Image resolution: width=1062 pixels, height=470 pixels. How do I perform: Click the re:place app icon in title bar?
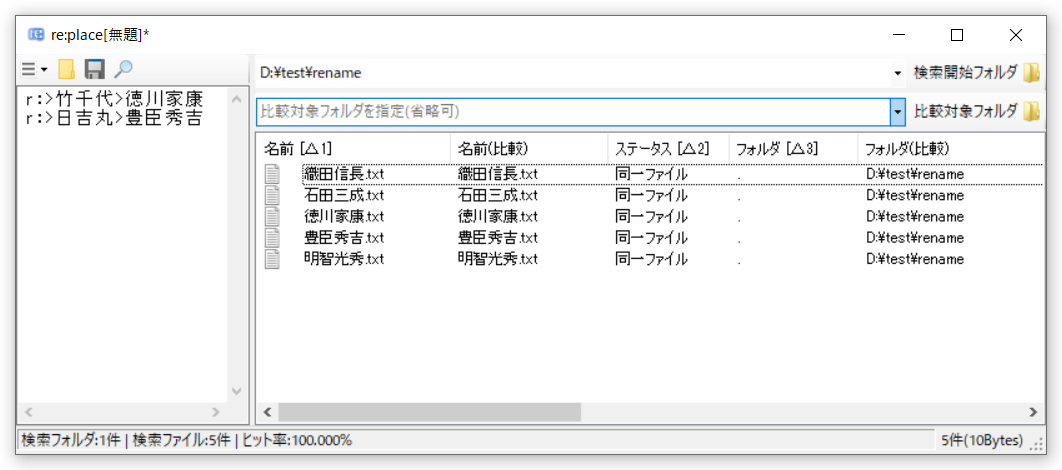pyautogui.click(x=36, y=35)
